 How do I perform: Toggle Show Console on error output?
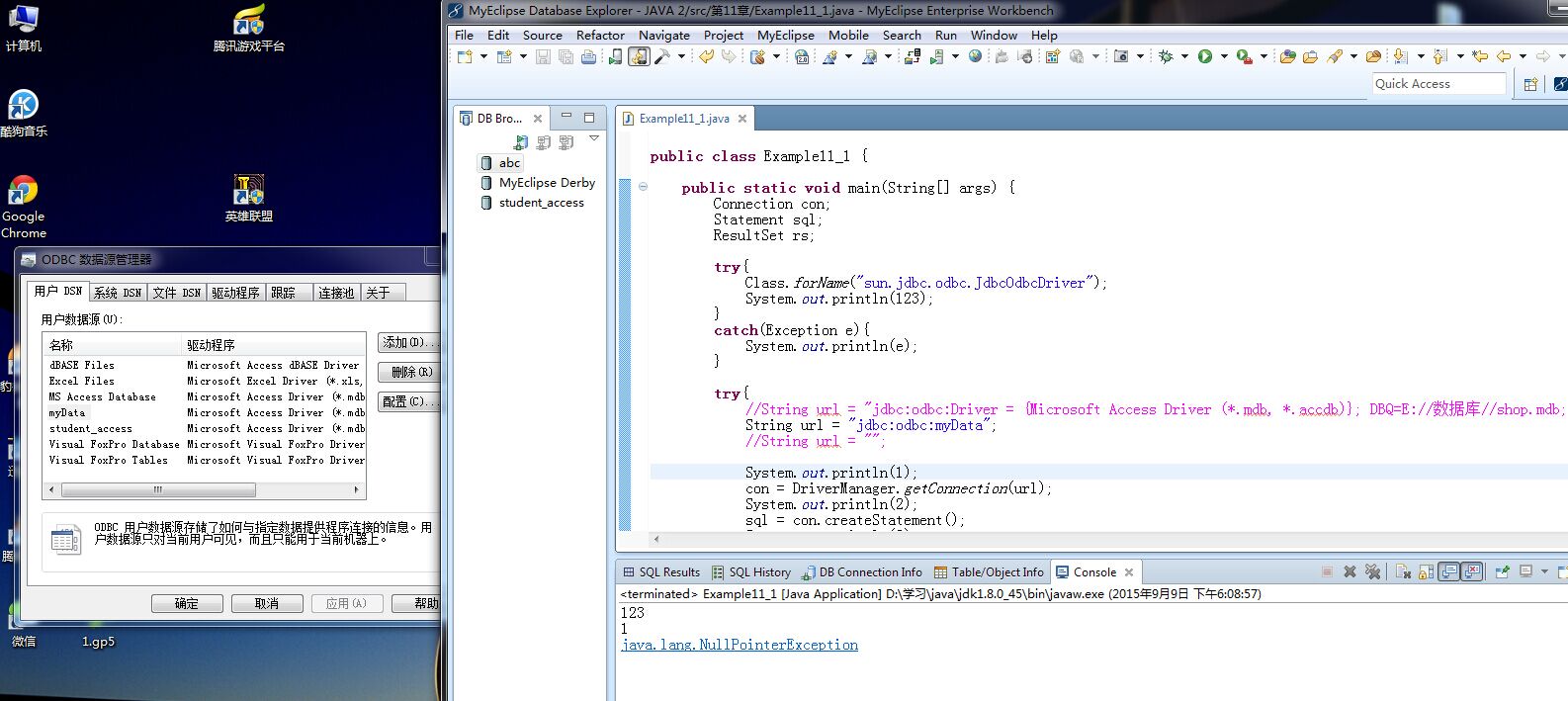(1472, 571)
